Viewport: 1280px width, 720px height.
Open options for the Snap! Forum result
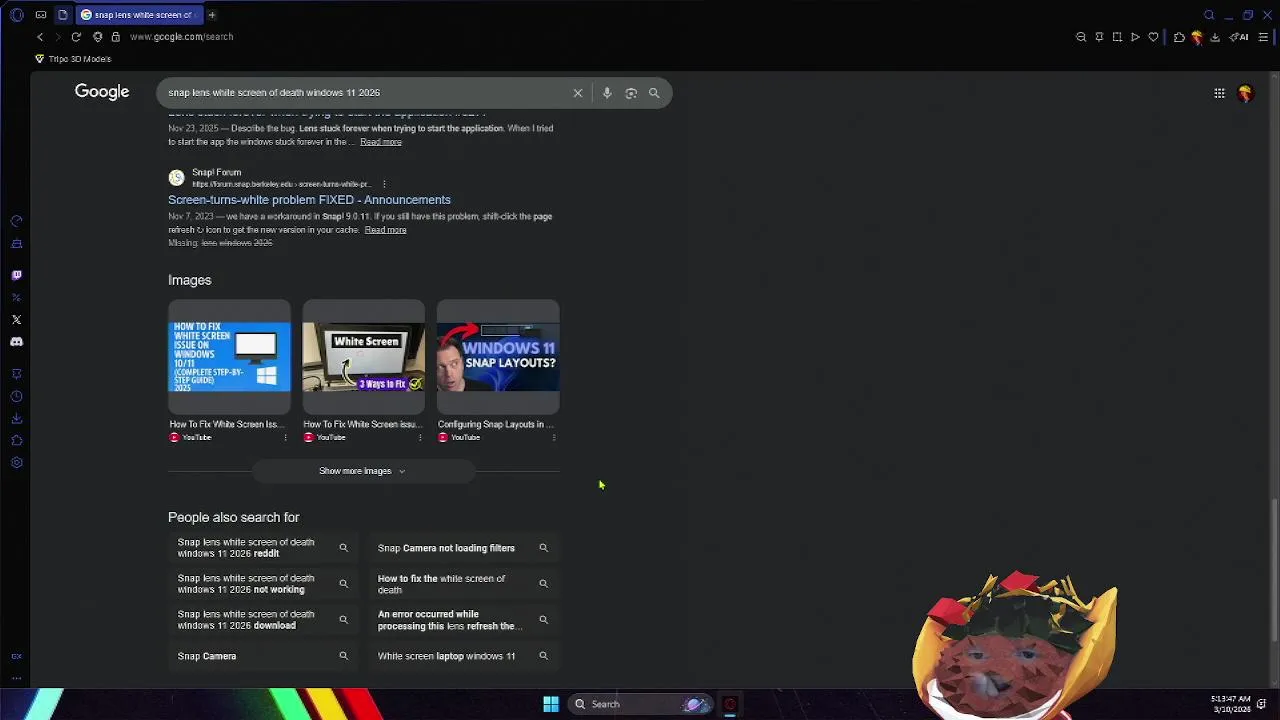384,184
